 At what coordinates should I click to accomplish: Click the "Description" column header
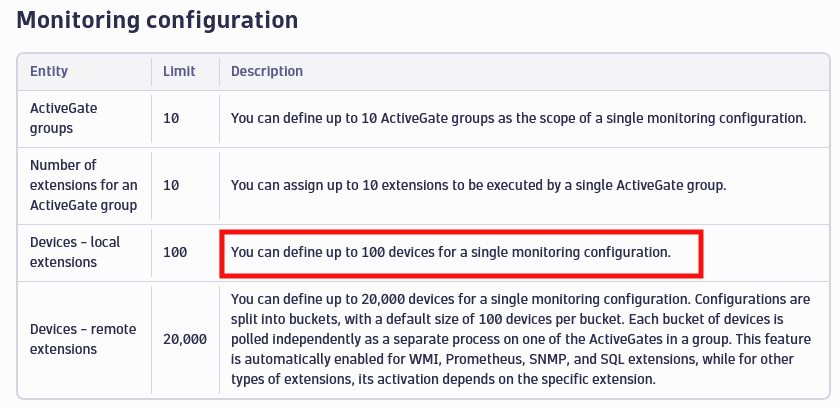(x=267, y=72)
